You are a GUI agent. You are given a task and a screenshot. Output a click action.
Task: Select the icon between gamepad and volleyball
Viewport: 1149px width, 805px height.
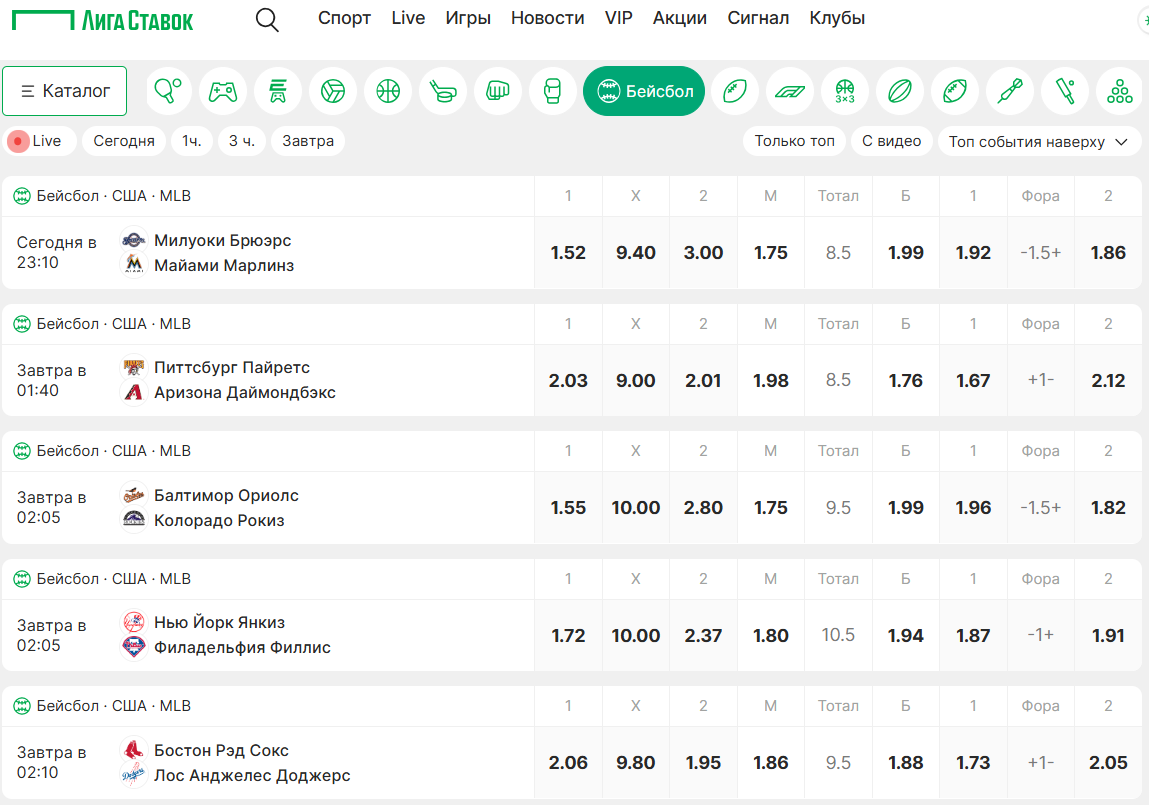point(278,91)
